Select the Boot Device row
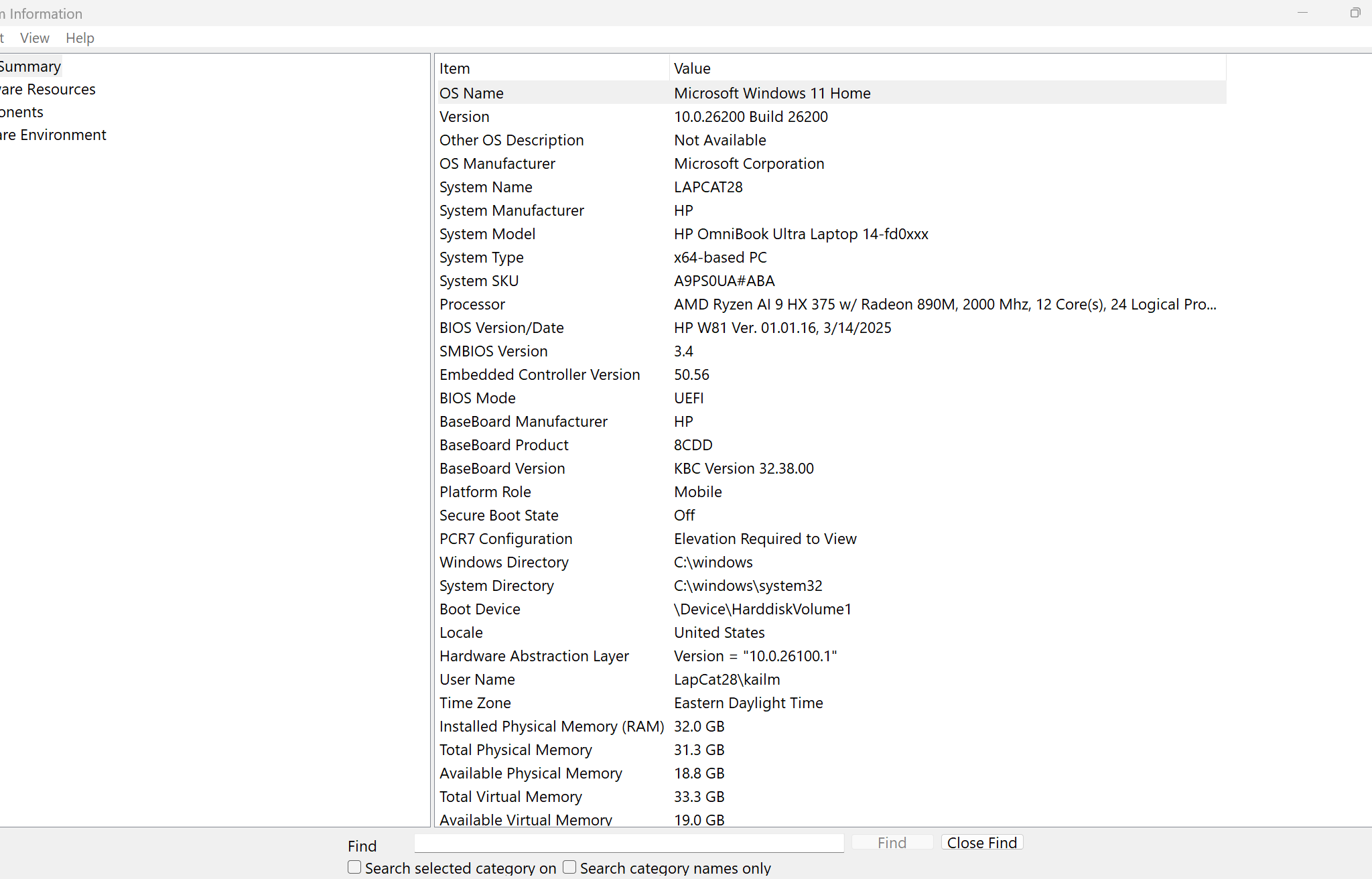Image resolution: width=1372 pixels, height=879 pixels. tap(832, 609)
